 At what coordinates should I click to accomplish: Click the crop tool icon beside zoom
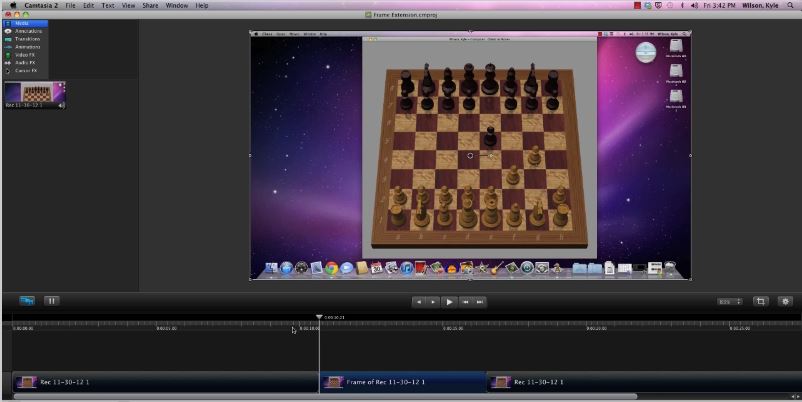coord(760,301)
